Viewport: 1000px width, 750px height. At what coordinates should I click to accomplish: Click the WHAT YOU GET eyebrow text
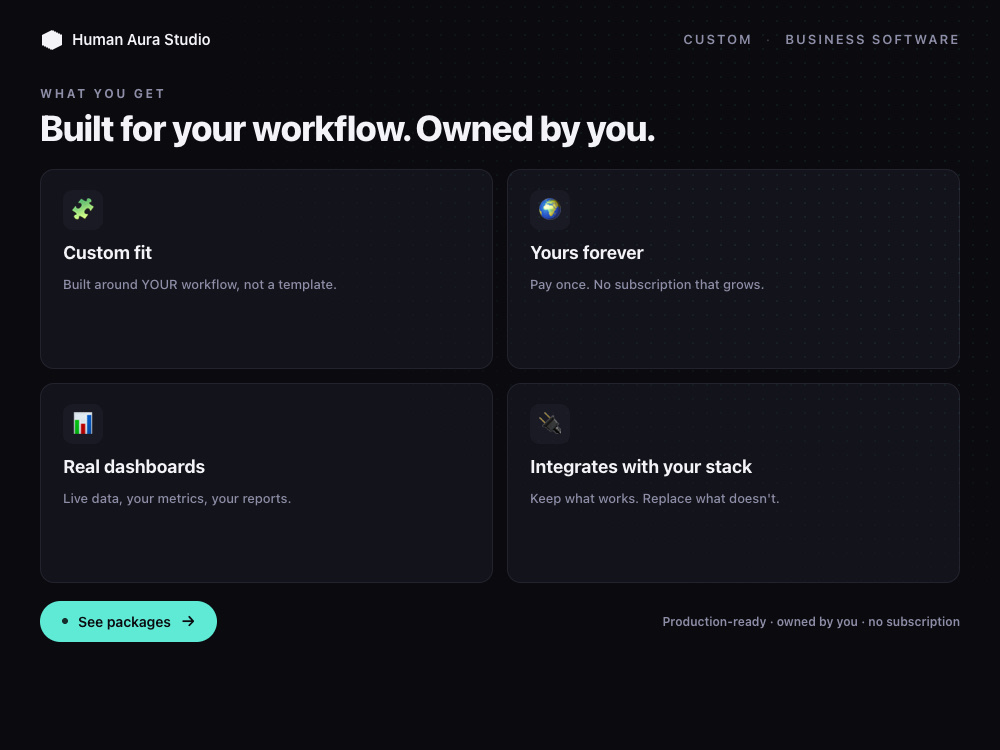(x=103, y=94)
